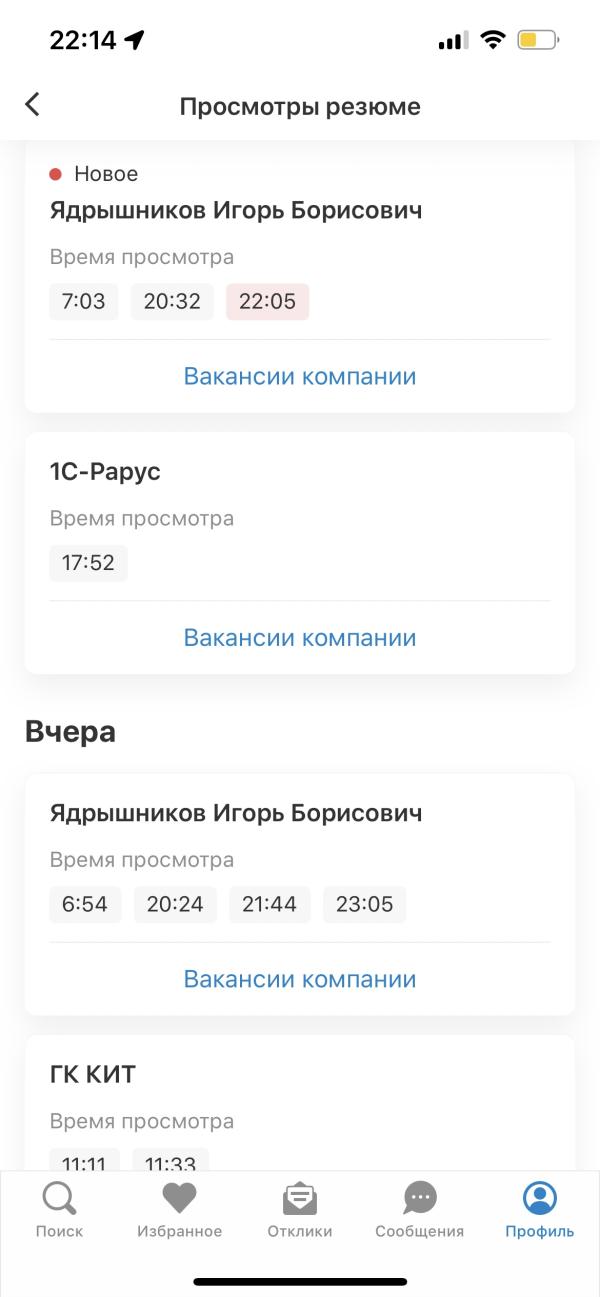The height and width of the screenshot is (1297, 600).
Task: Tap the back arrow icon
Action: pos(33,105)
